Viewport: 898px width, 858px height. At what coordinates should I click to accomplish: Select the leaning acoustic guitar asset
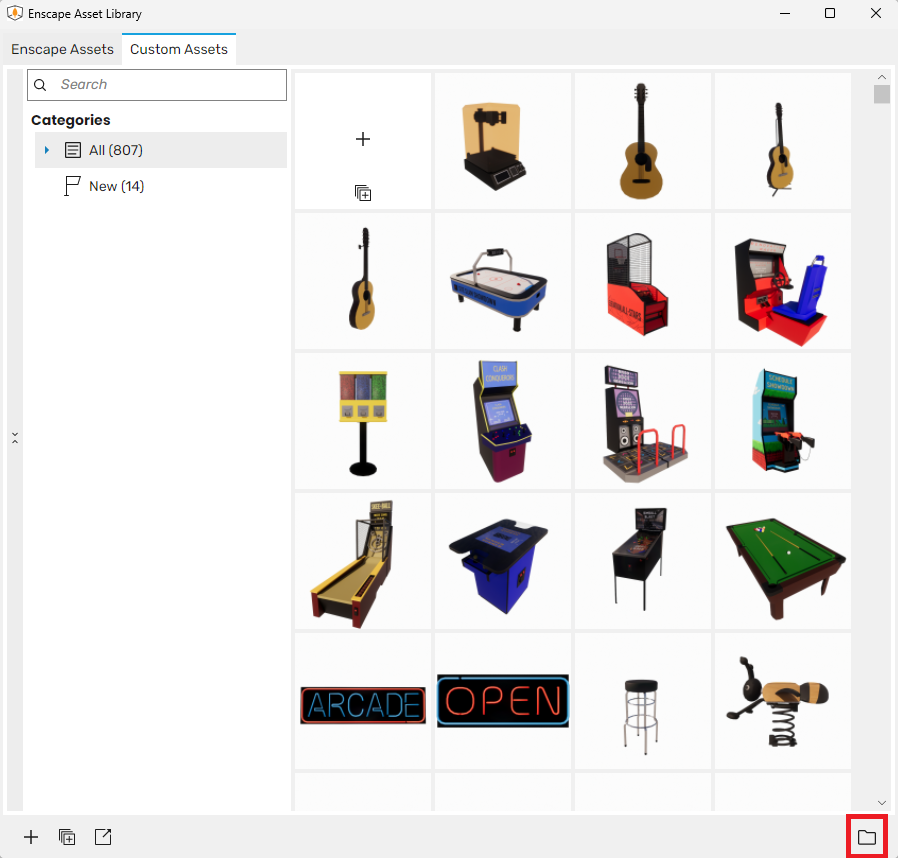click(363, 281)
